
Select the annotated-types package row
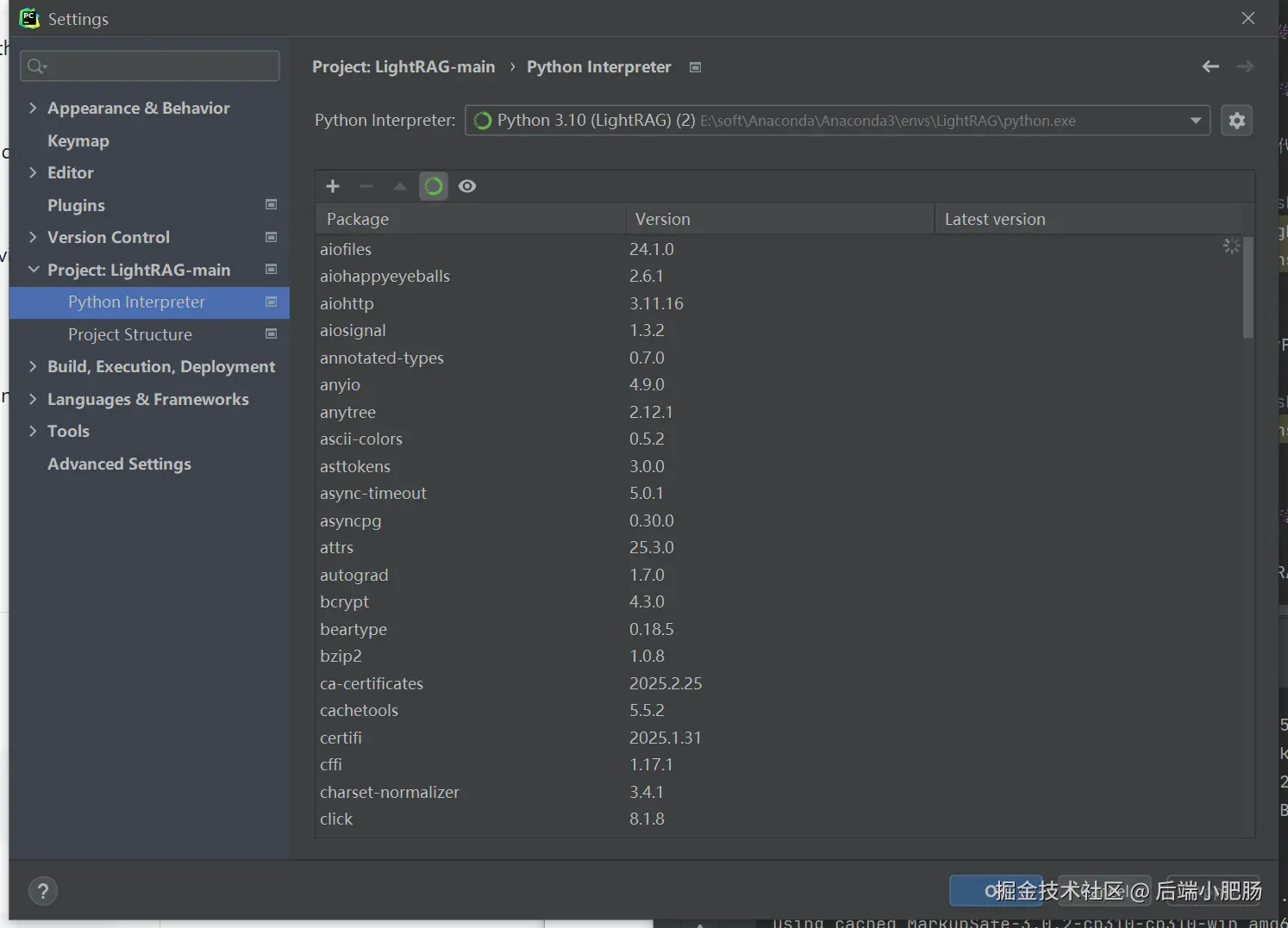(x=779, y=358)
